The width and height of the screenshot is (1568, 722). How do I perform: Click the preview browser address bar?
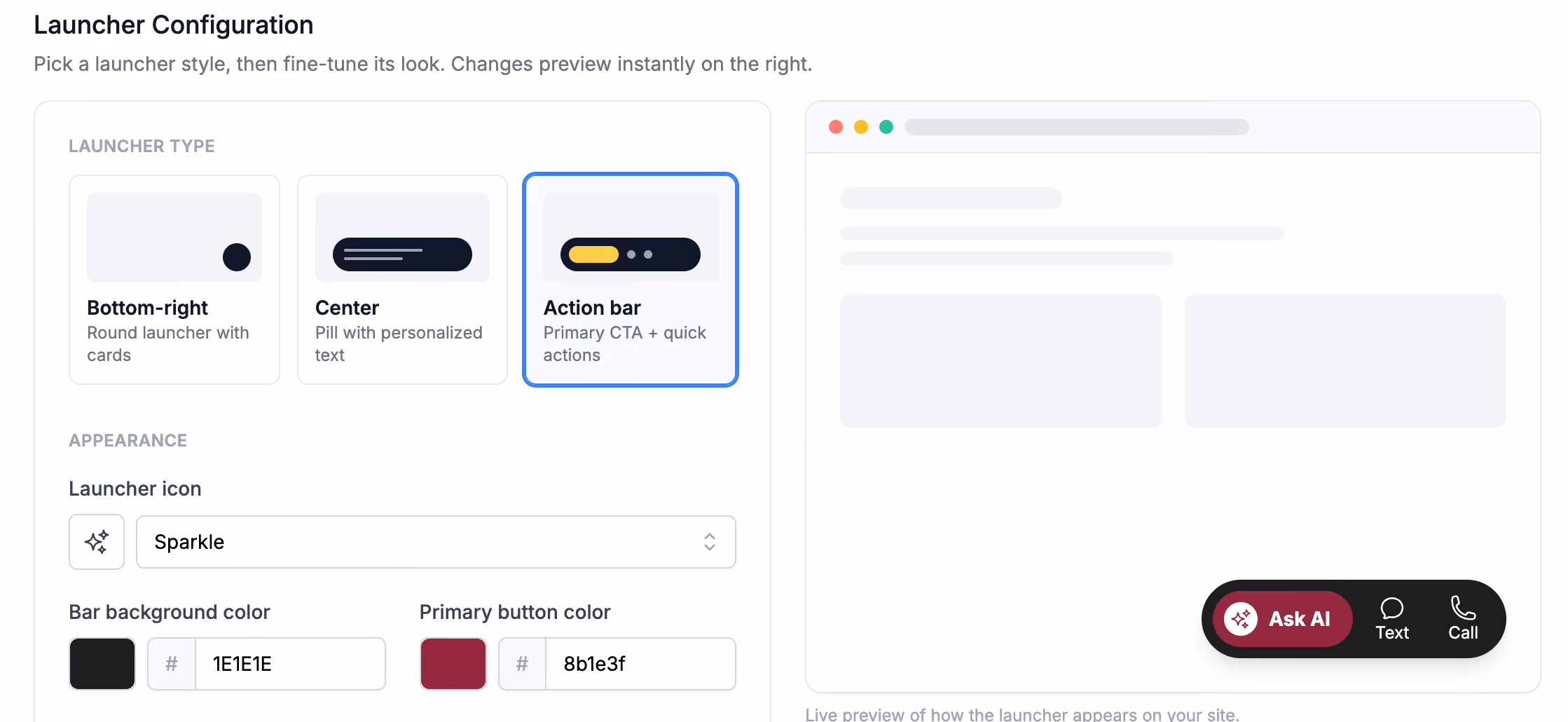(1077, 127)
